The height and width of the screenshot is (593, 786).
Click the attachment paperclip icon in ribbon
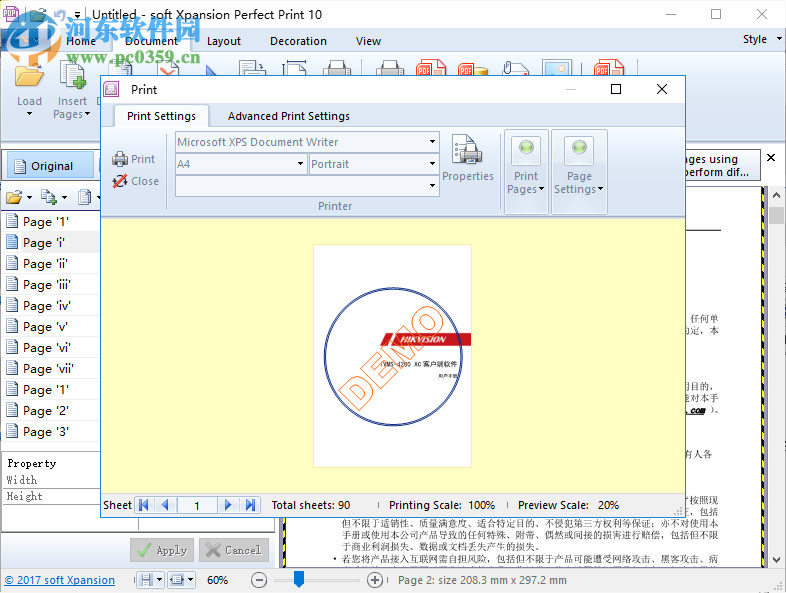point(515,68)
